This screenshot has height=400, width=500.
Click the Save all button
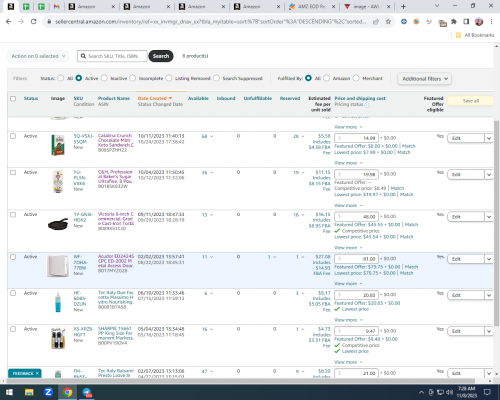click(471, 101)
